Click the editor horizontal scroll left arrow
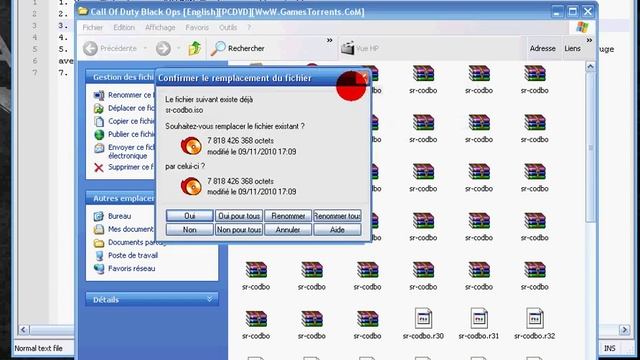The height and width of the screenshot is (360, 640). pos(23,329)
